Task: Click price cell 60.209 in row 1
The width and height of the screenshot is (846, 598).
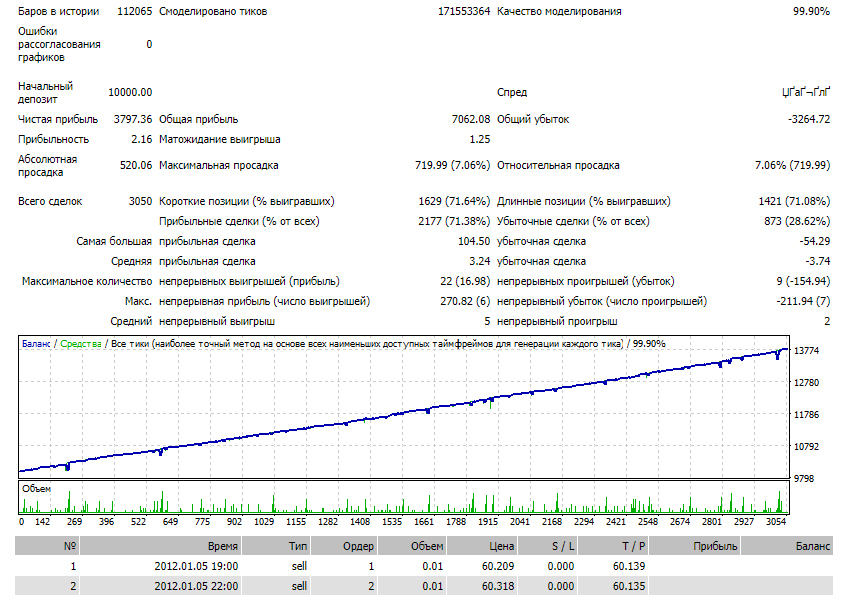Action: [x=498, y=566]
